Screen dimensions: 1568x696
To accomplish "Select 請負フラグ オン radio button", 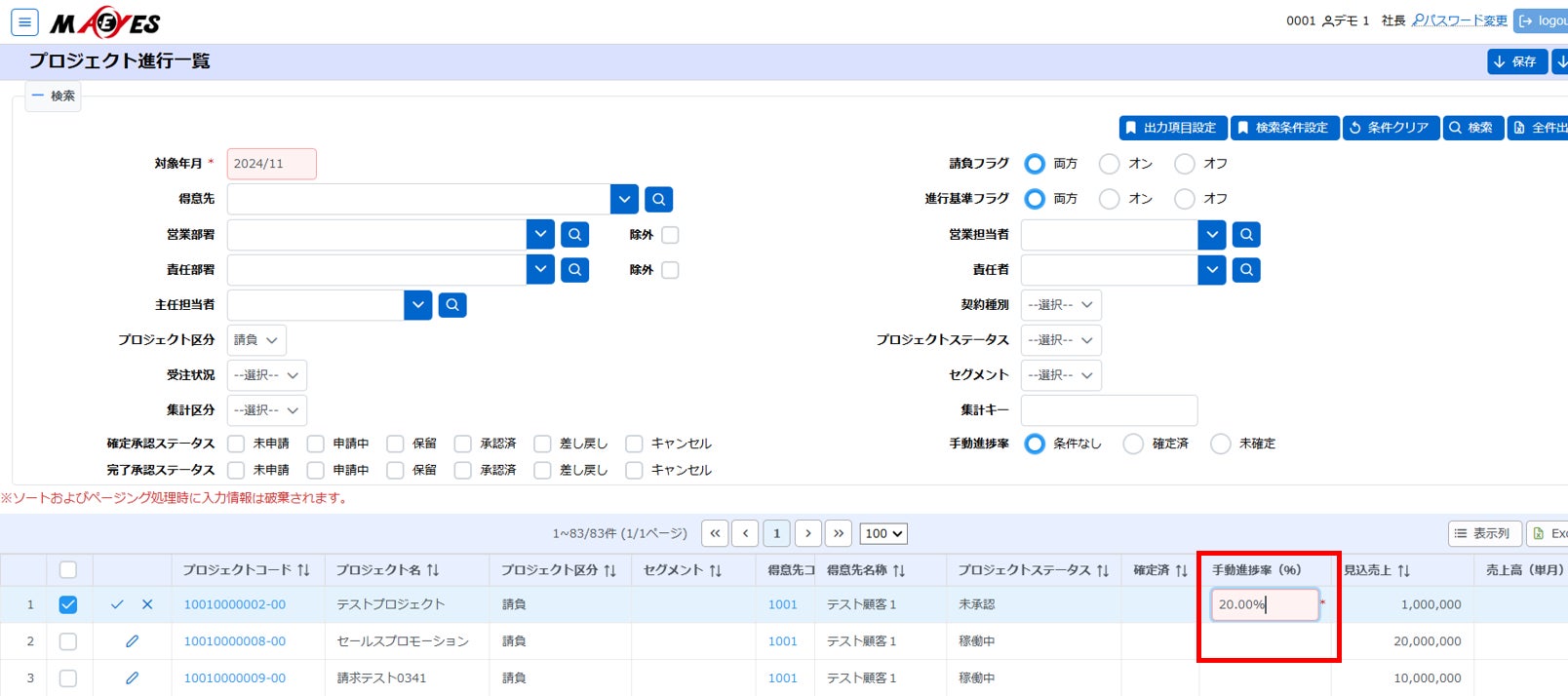I will point(1110,164).
